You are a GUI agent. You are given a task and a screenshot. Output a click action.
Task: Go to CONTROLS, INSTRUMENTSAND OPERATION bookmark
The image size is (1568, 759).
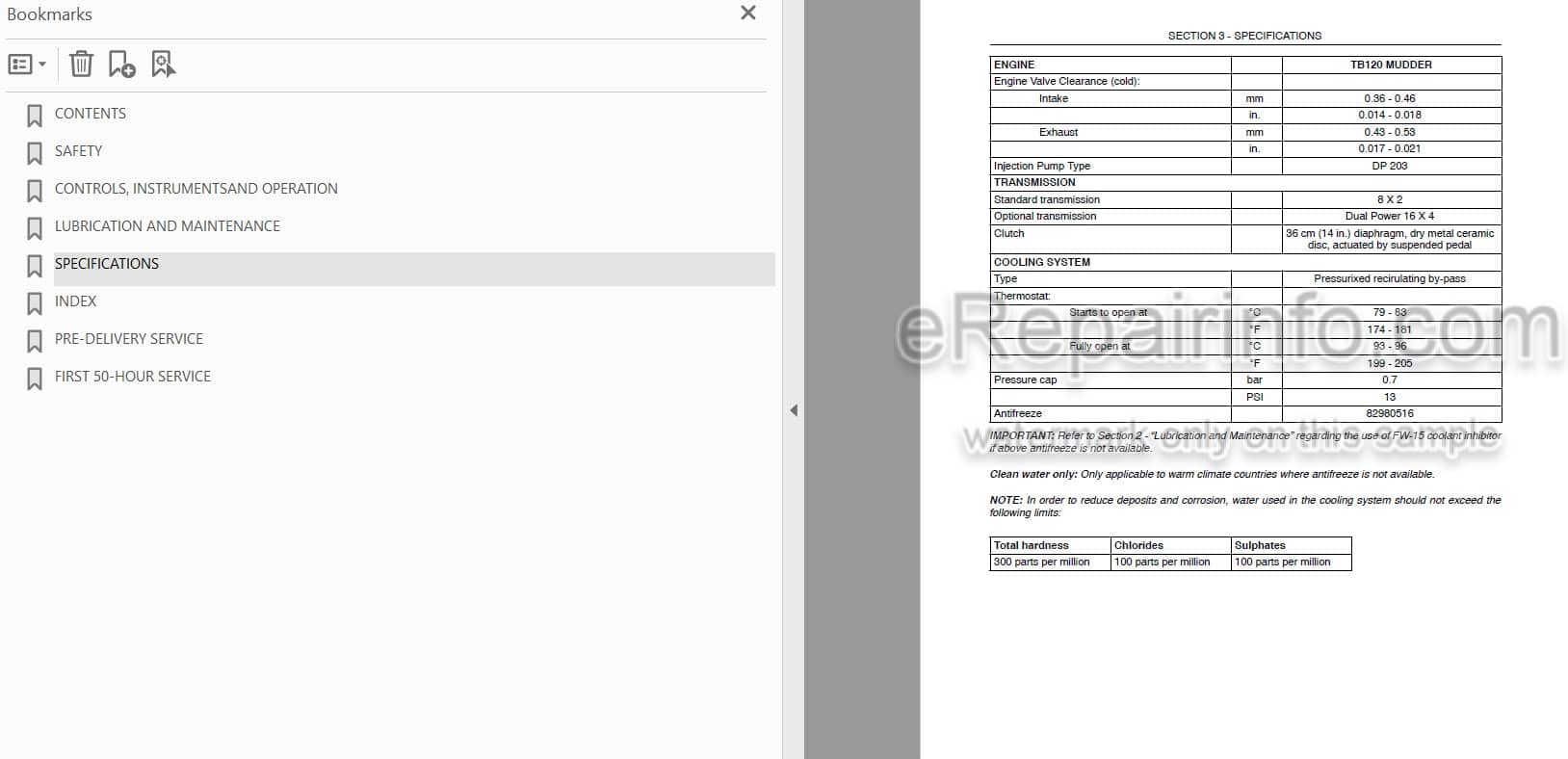196,189
